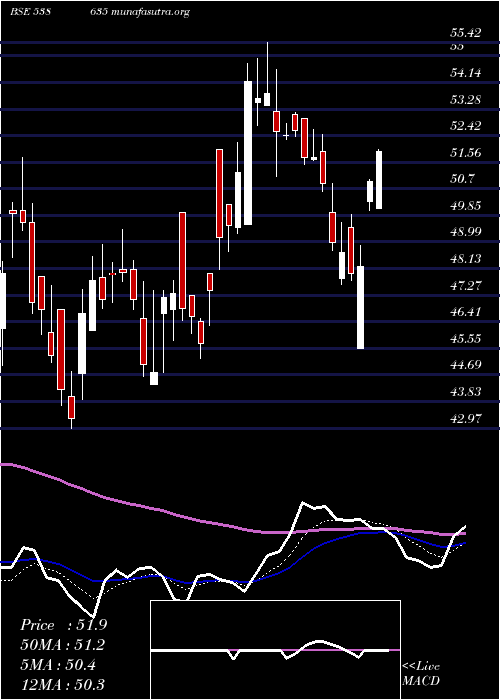Click the Price : 51.9 readout
The height and width of the screenshot is (700, 500).
63,625
